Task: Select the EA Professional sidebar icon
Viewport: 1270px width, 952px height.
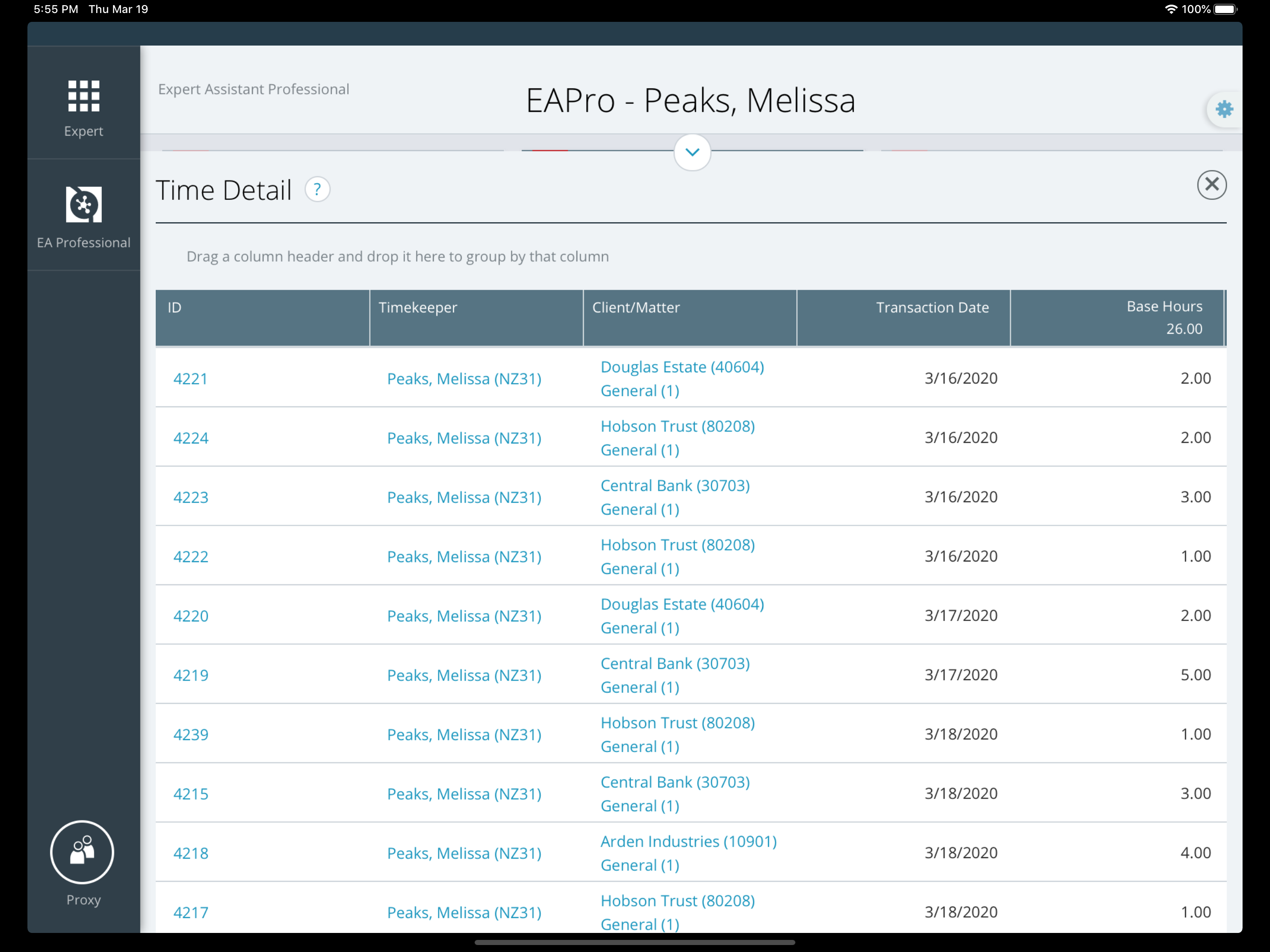Action: click(84, 205)
